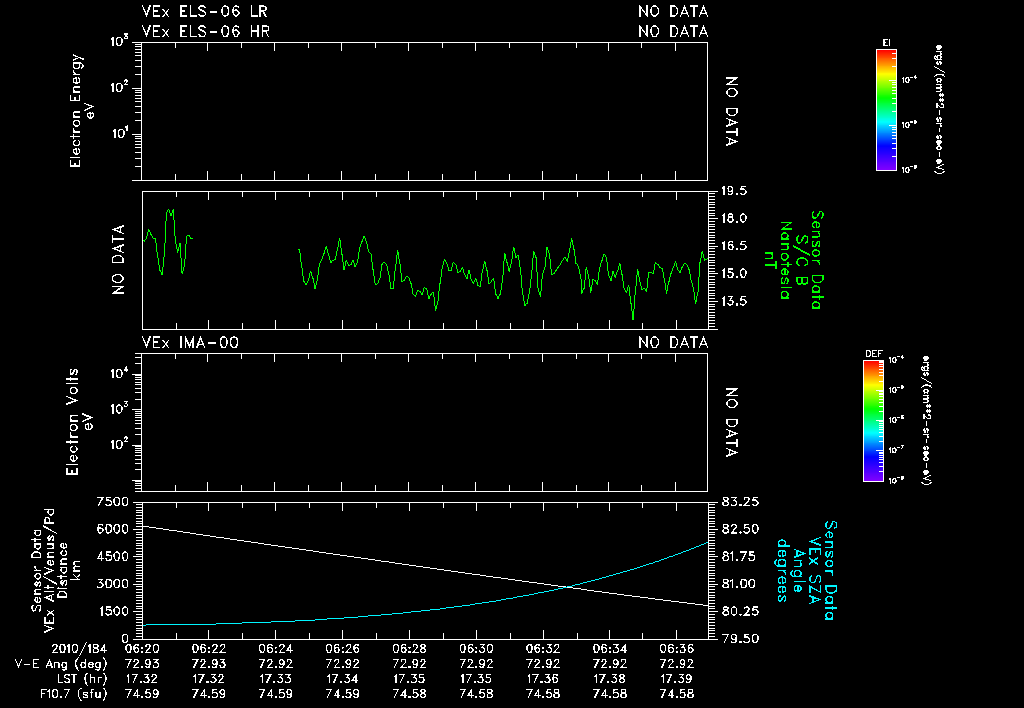Click the '06:30' time label
1024x708 pixels.
476,649
